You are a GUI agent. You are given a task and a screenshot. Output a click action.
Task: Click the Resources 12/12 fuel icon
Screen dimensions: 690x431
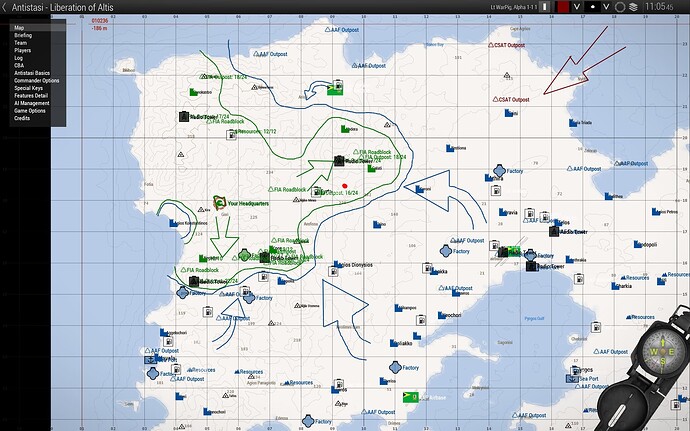[x=231, y=135]
